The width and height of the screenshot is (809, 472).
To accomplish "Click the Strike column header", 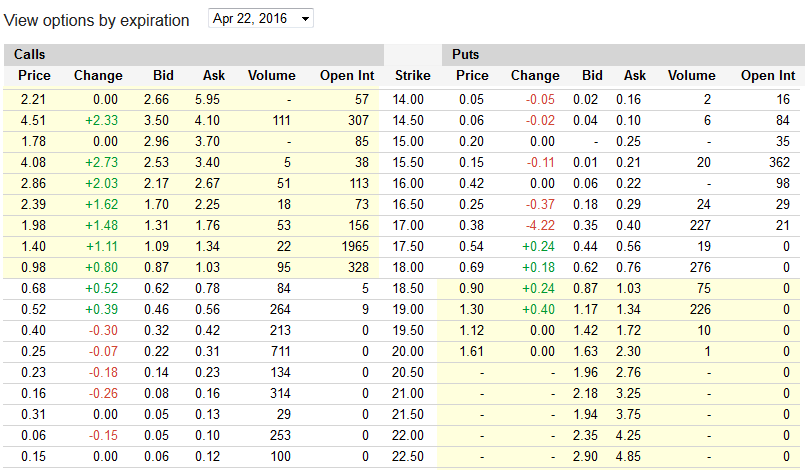I will 412,76.
